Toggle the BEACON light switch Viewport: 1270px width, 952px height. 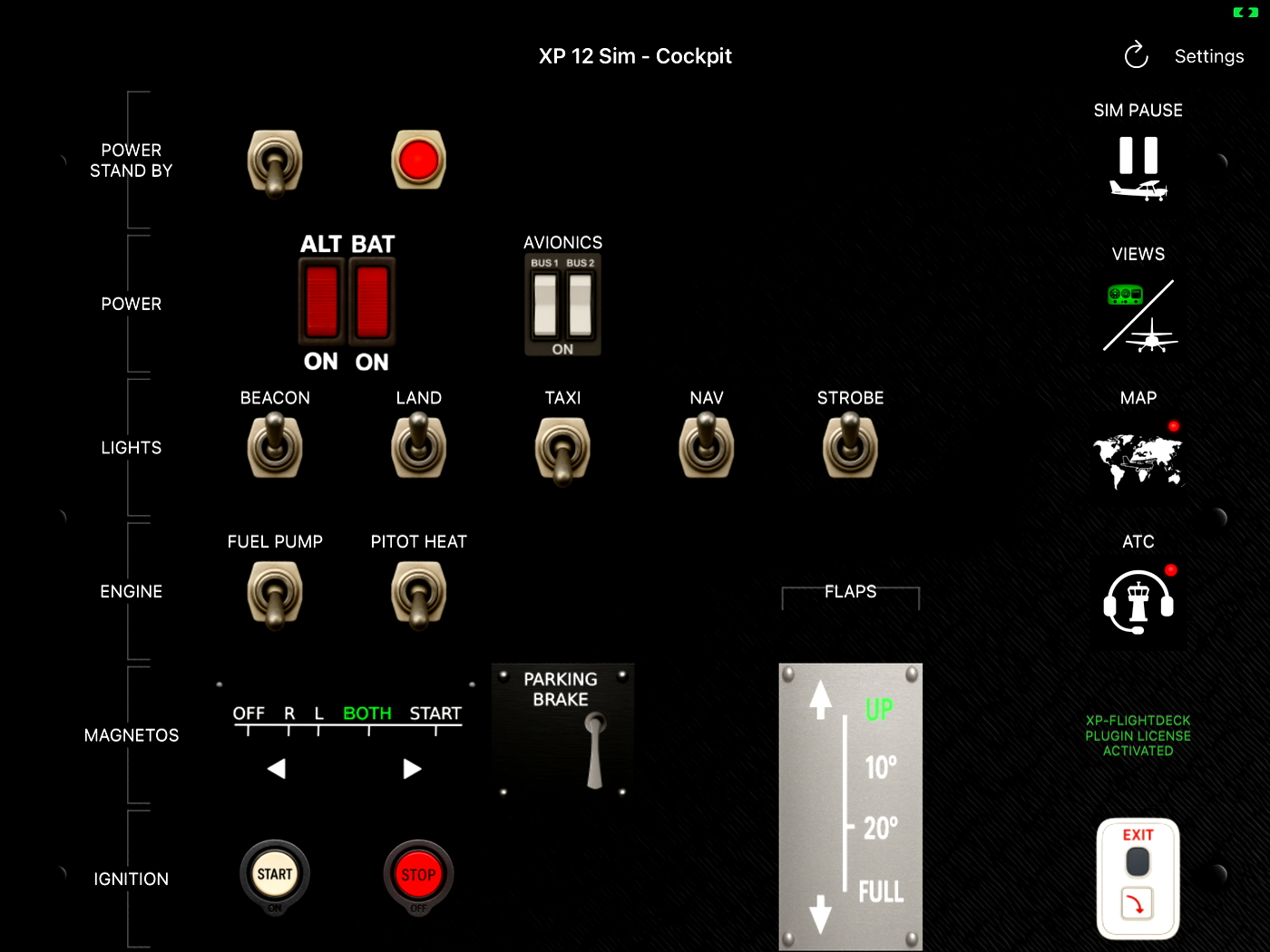tap(274, 447)
